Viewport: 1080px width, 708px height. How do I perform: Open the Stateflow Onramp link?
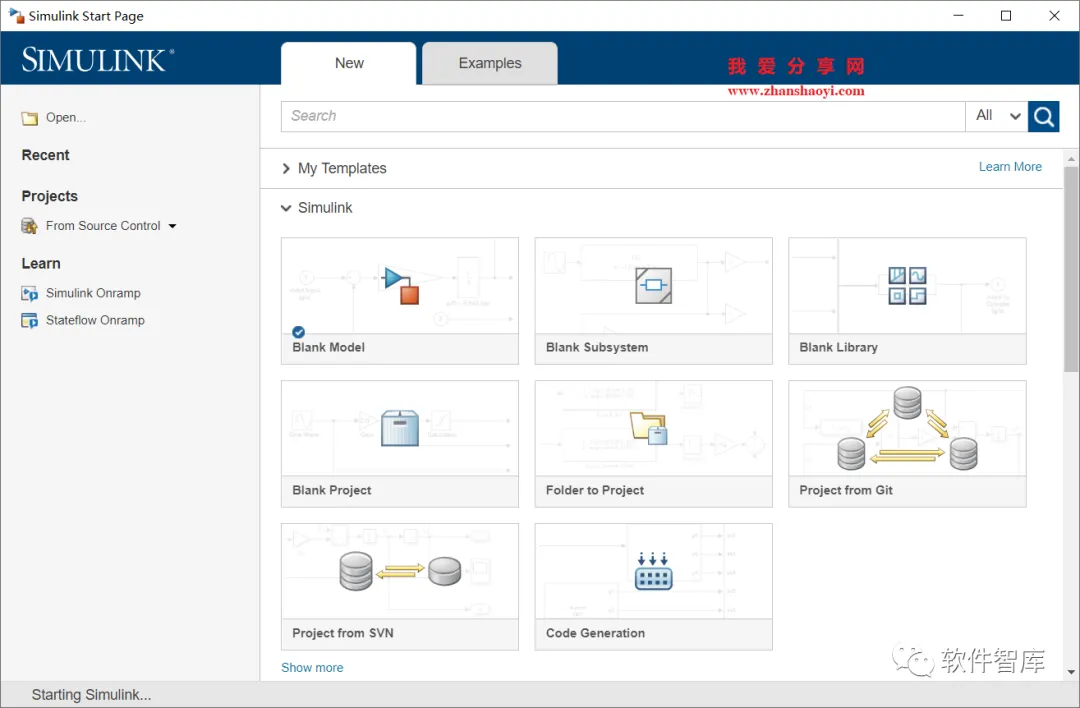click(x=95, y=320)
